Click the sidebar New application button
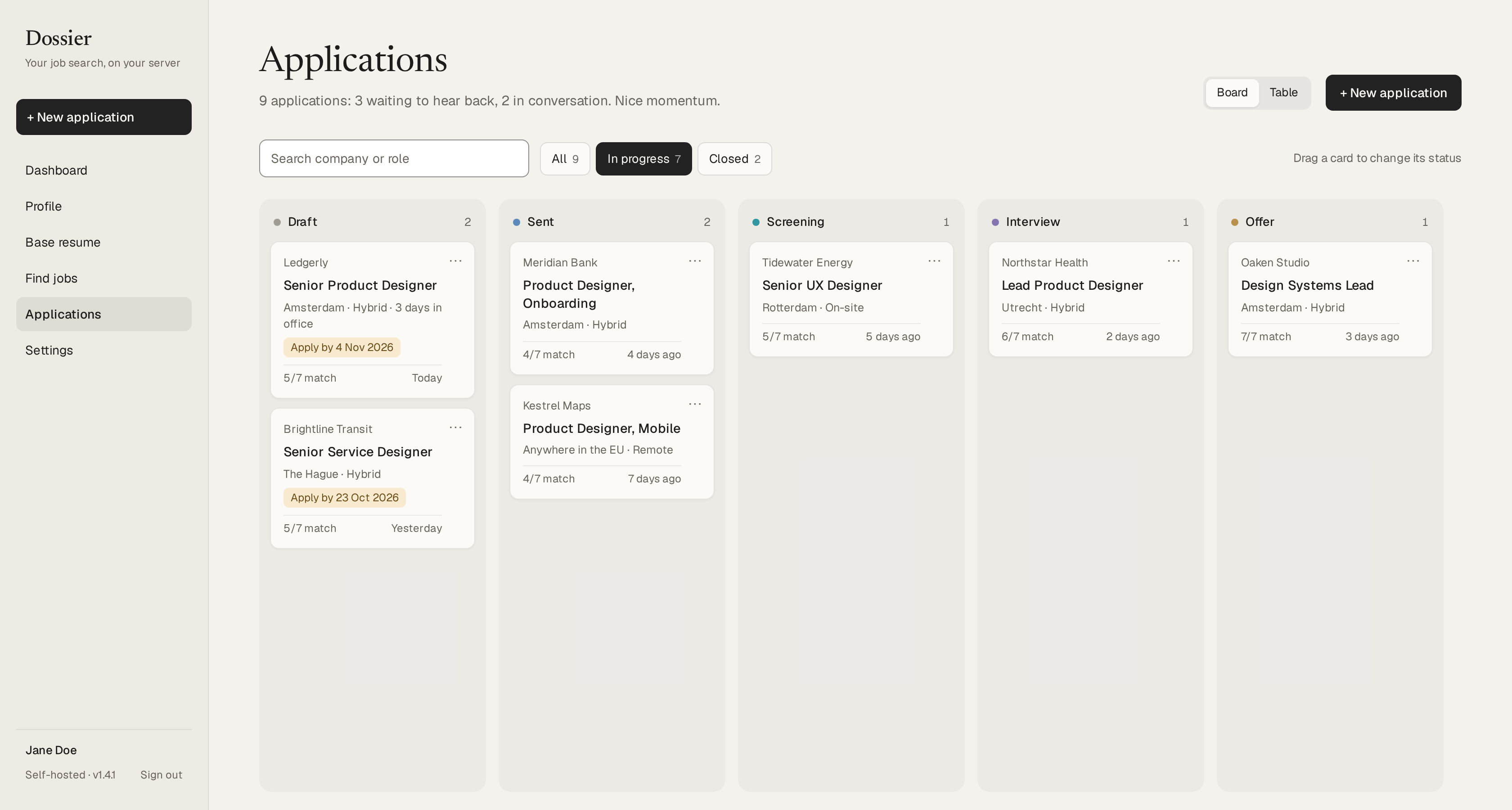This screenshot has height=810, width=1512. [x=104, y=117]
